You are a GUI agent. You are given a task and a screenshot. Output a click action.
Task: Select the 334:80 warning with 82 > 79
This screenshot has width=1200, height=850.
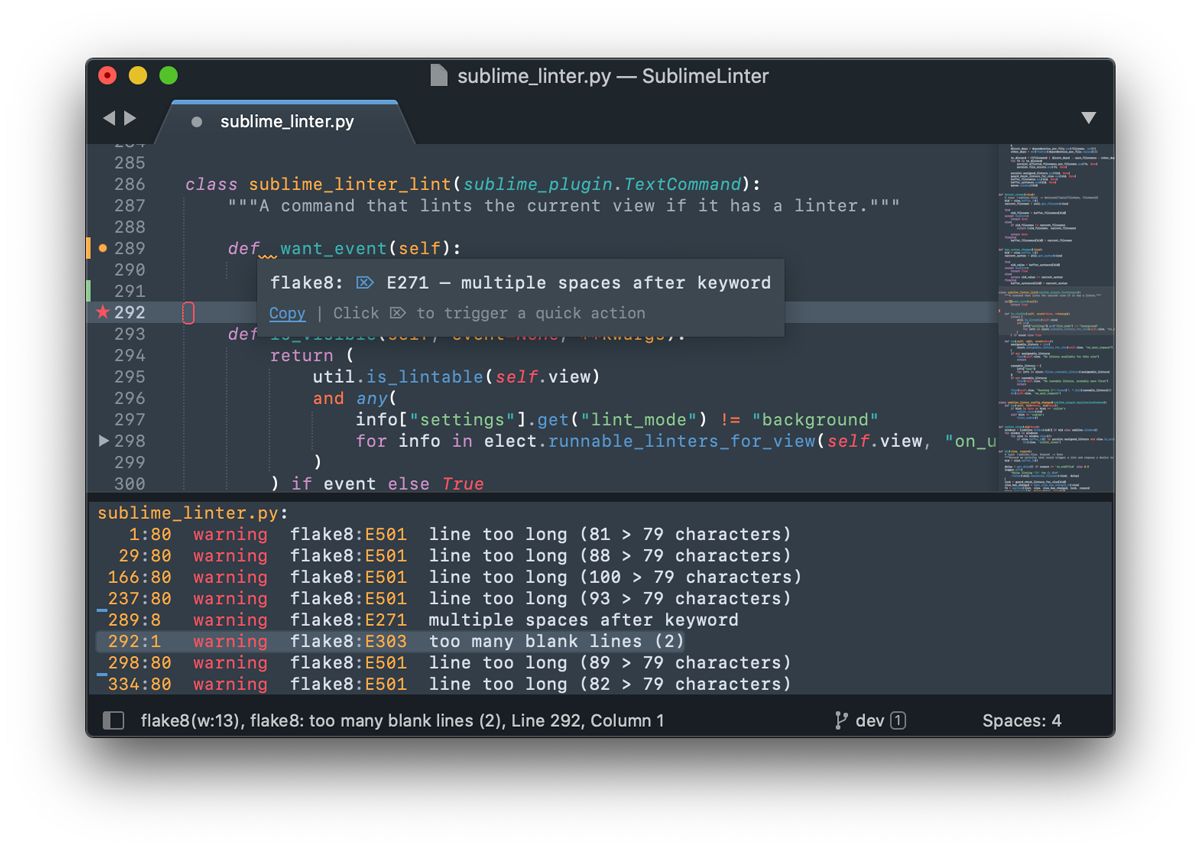(x=445, y=684)
